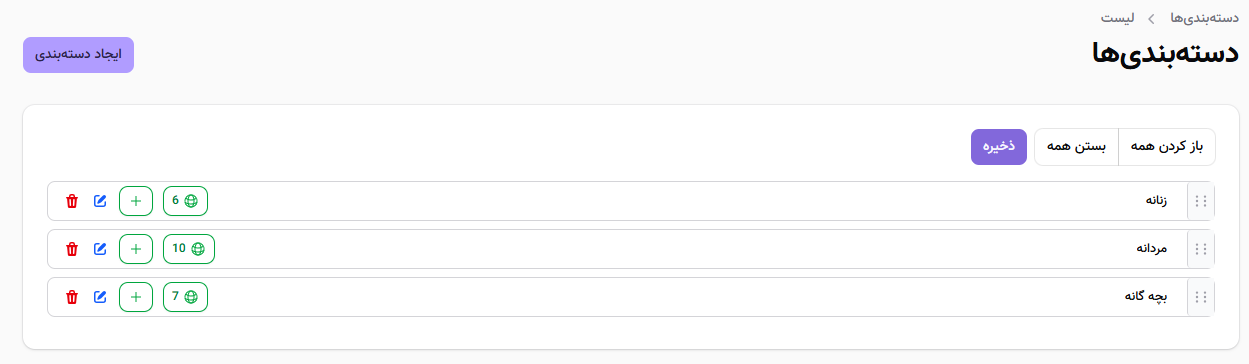The height and width of the screenshot is (364, 1249).
Task: Select the بچه گانه category row
Action: point(631,297)
